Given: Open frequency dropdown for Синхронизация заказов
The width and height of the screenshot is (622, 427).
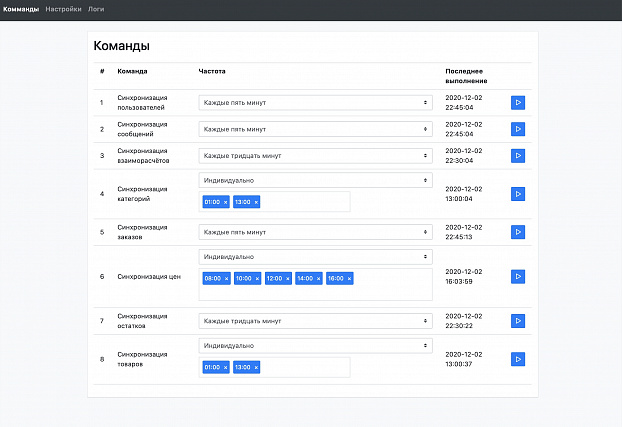Looking at the screenshot, I should click(x=315, y=232).
